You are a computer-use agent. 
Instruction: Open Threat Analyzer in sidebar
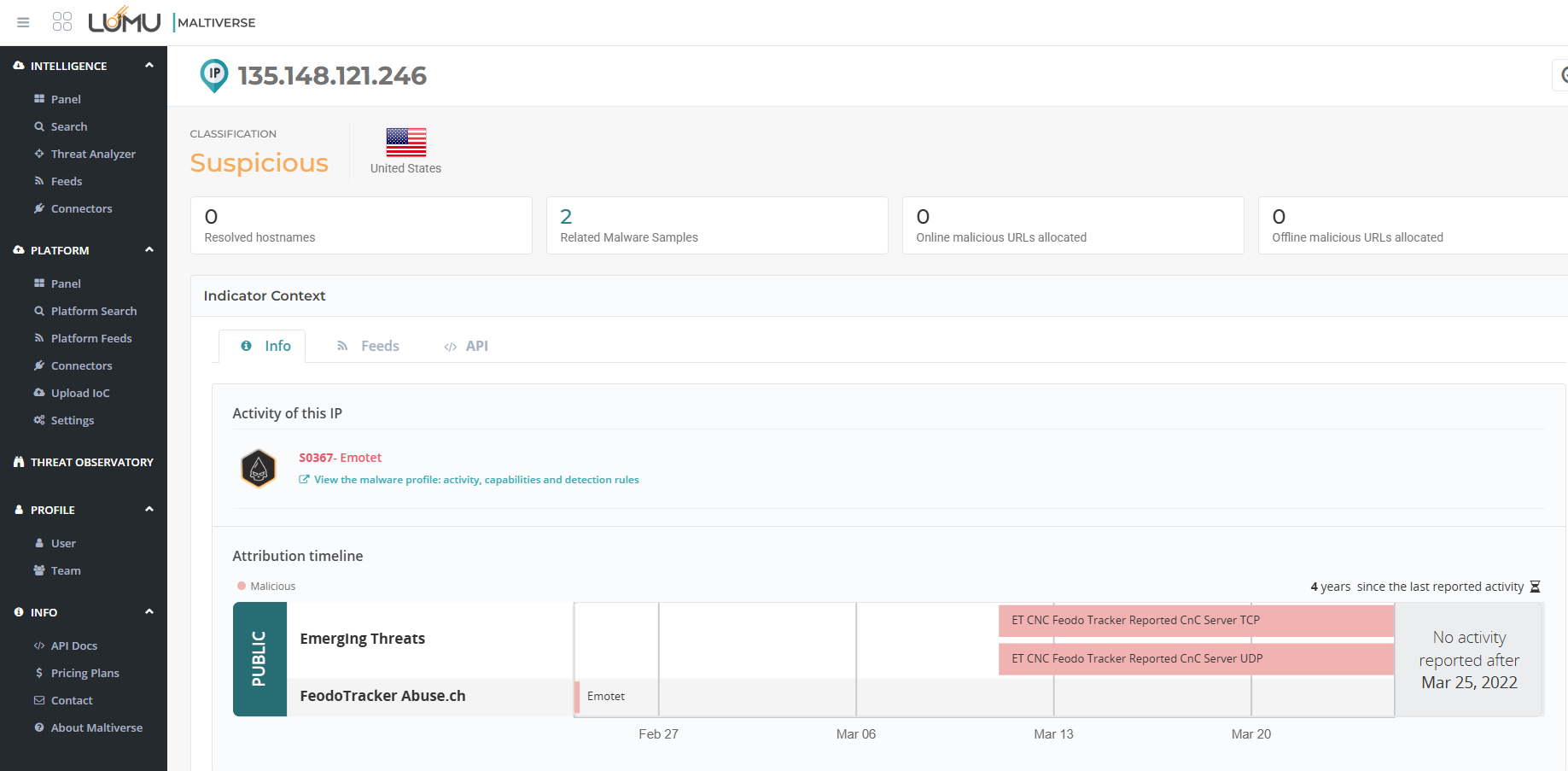[x=93, y=154]
